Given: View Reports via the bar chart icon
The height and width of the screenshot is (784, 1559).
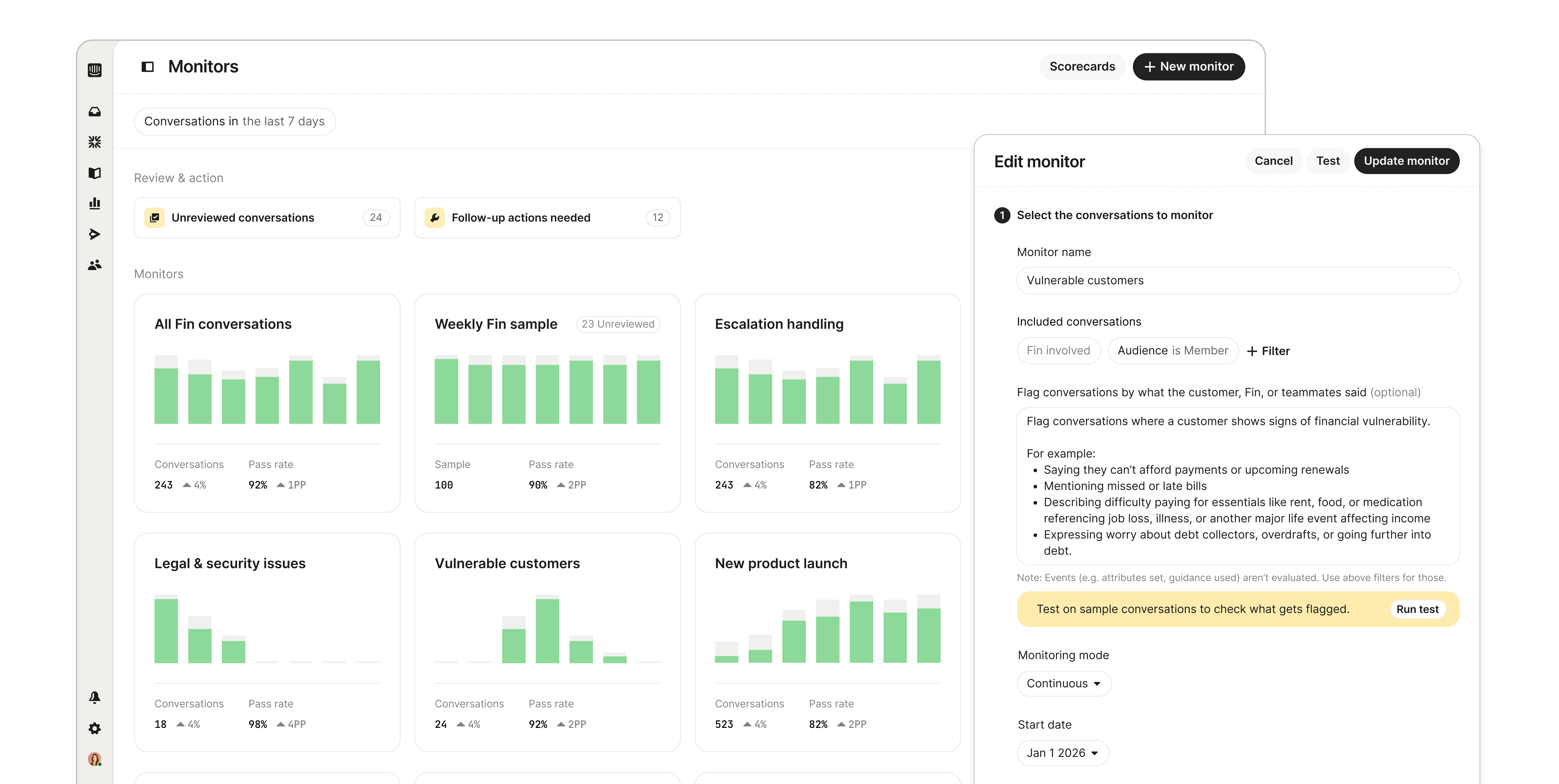Looking at the screenshot, I should coord(94,204).
